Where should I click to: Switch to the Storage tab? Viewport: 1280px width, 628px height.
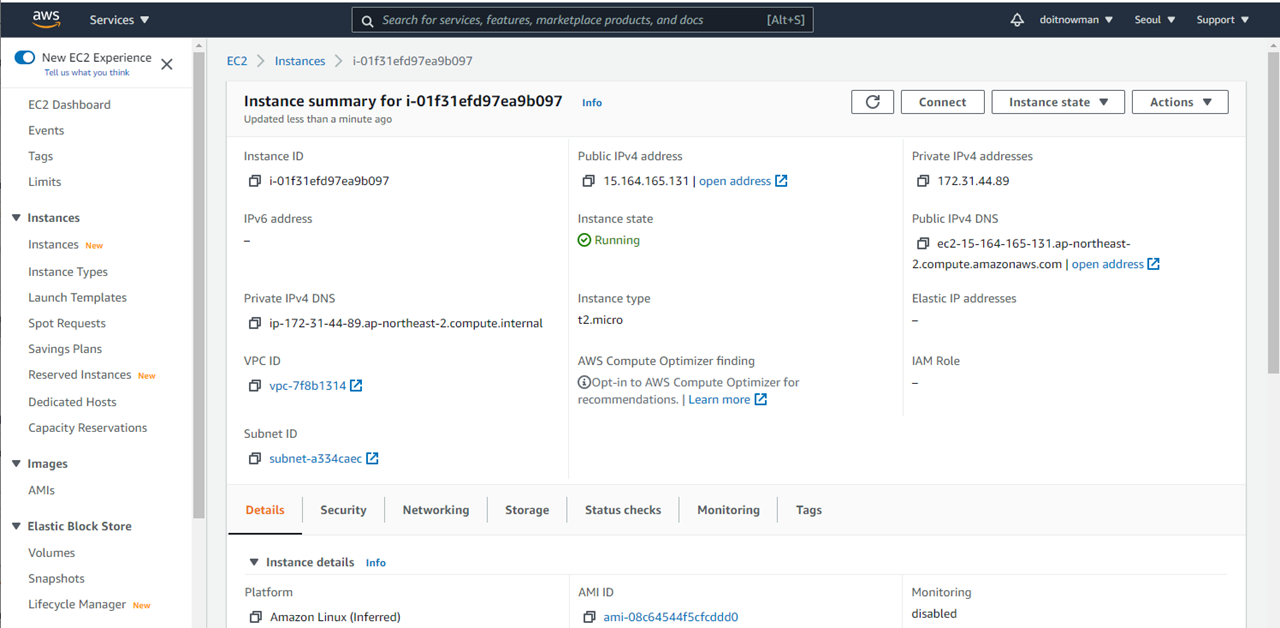[x=527, y=510]
